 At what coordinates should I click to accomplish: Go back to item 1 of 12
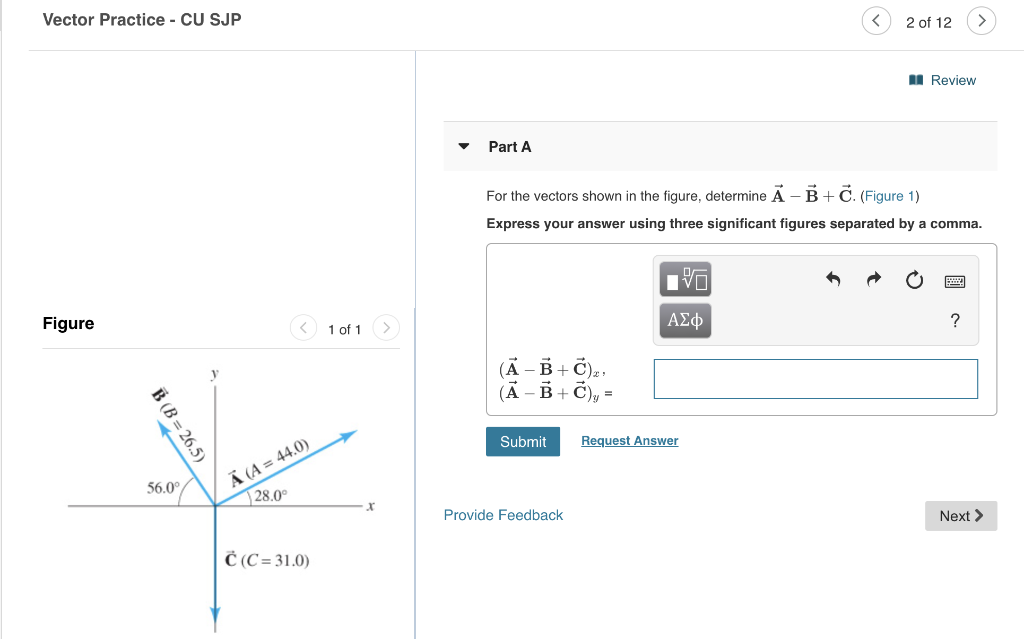(876, 20)
